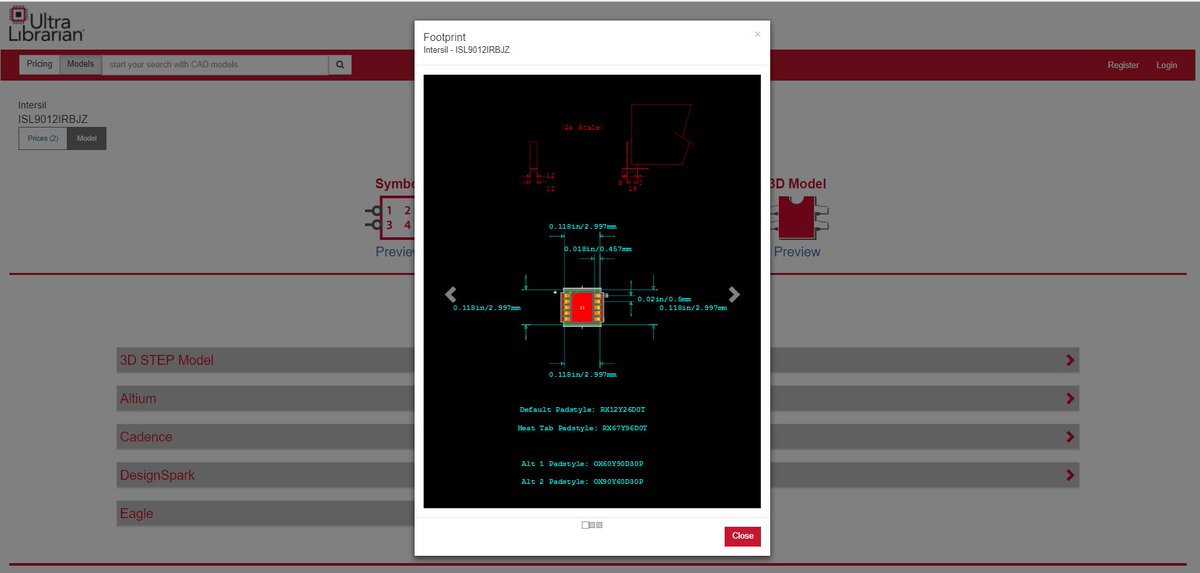Select the first carousel indicator
Viewport: 1200px width, 573px height.
tap(585, 524)
